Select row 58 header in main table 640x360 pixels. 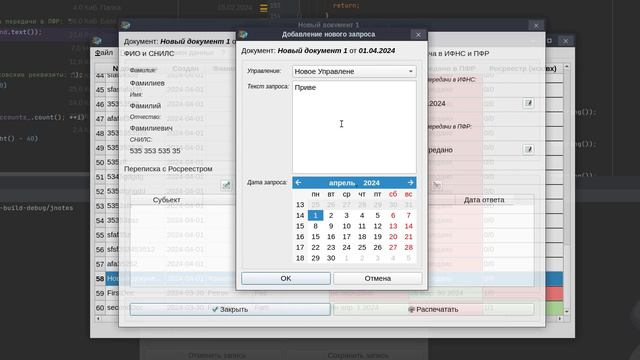pos(100,279)
